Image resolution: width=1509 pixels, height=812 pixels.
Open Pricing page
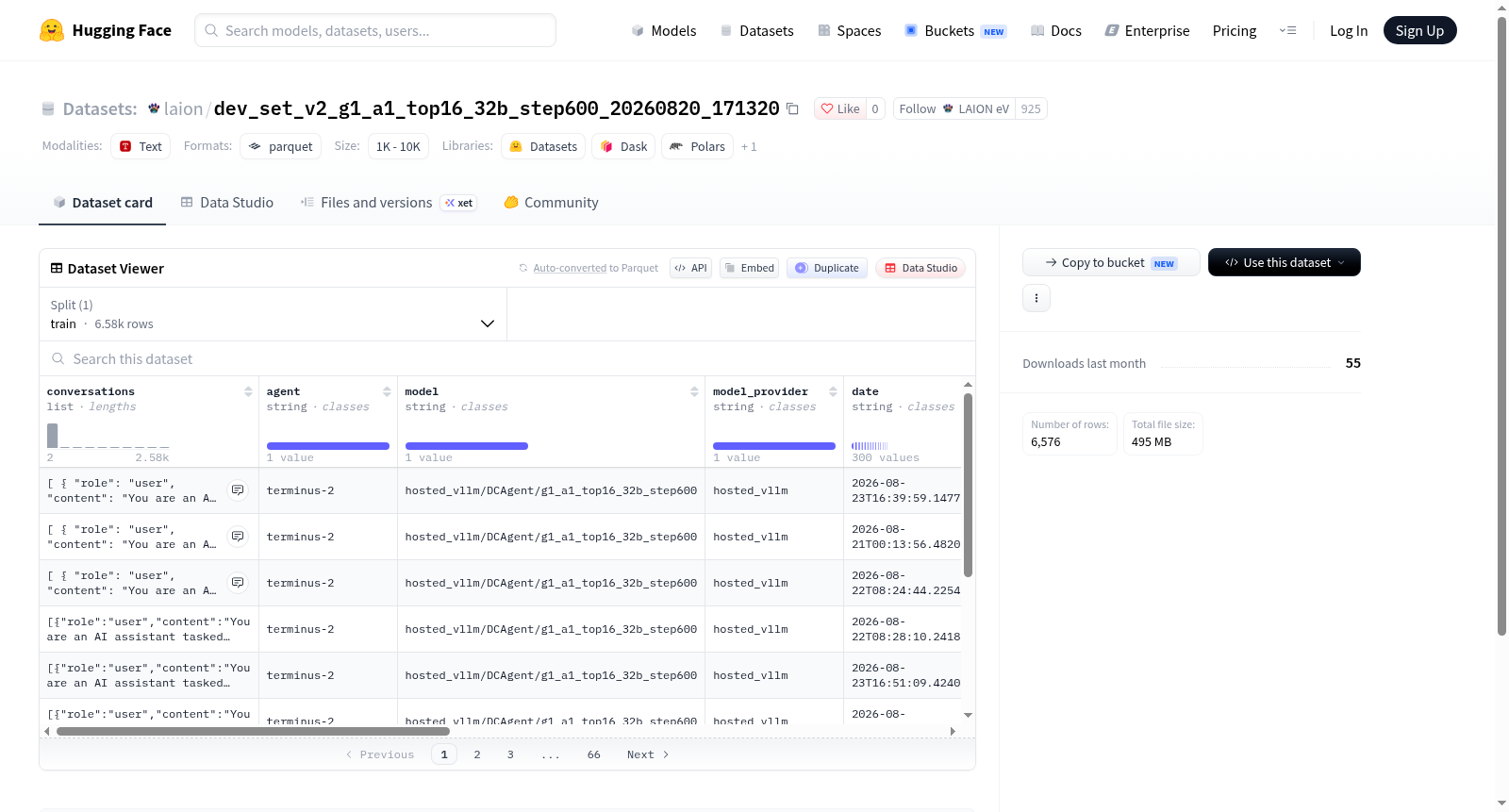pyautogui.click(x=1235, y=31)
